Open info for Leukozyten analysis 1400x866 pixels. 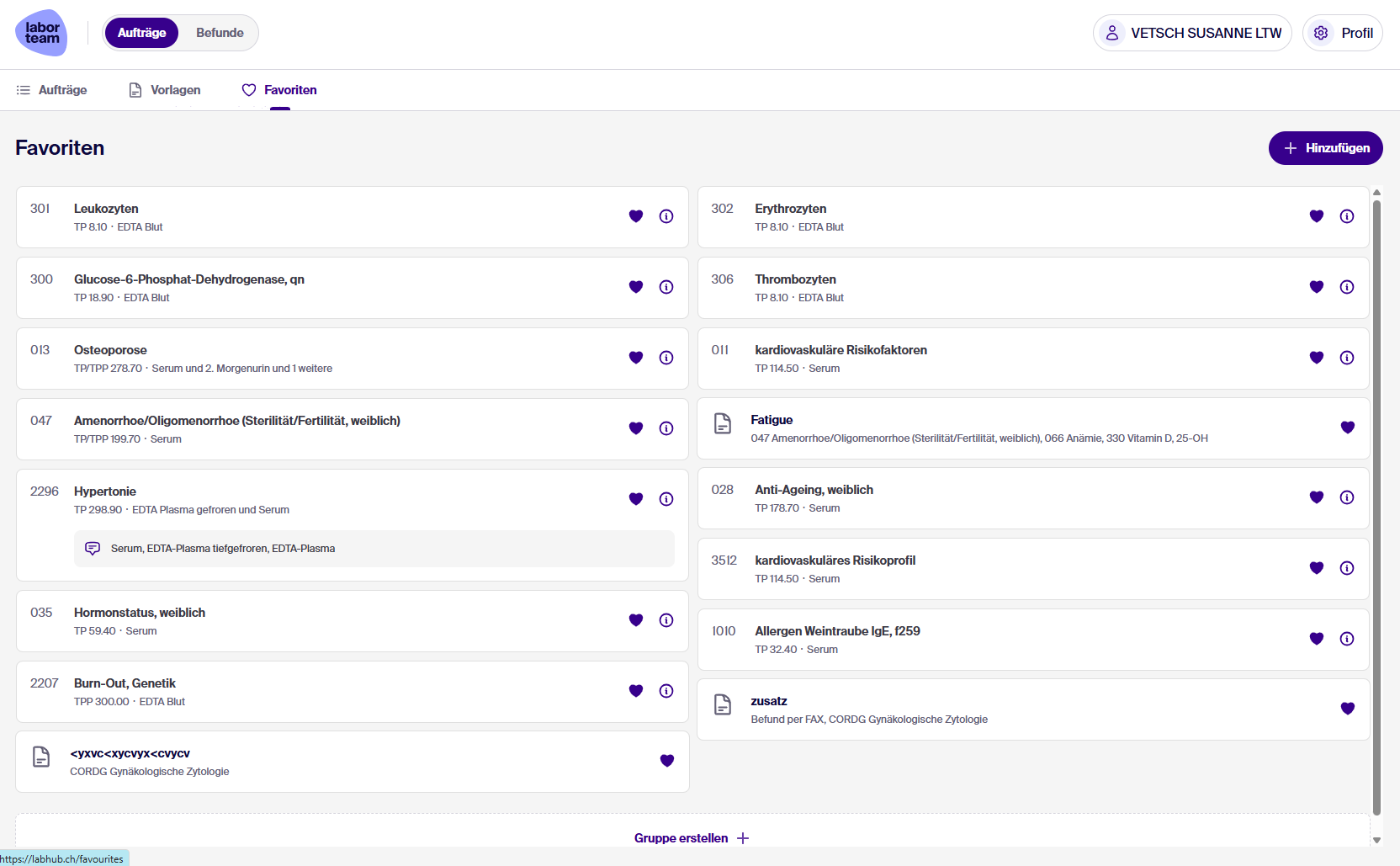666,216
